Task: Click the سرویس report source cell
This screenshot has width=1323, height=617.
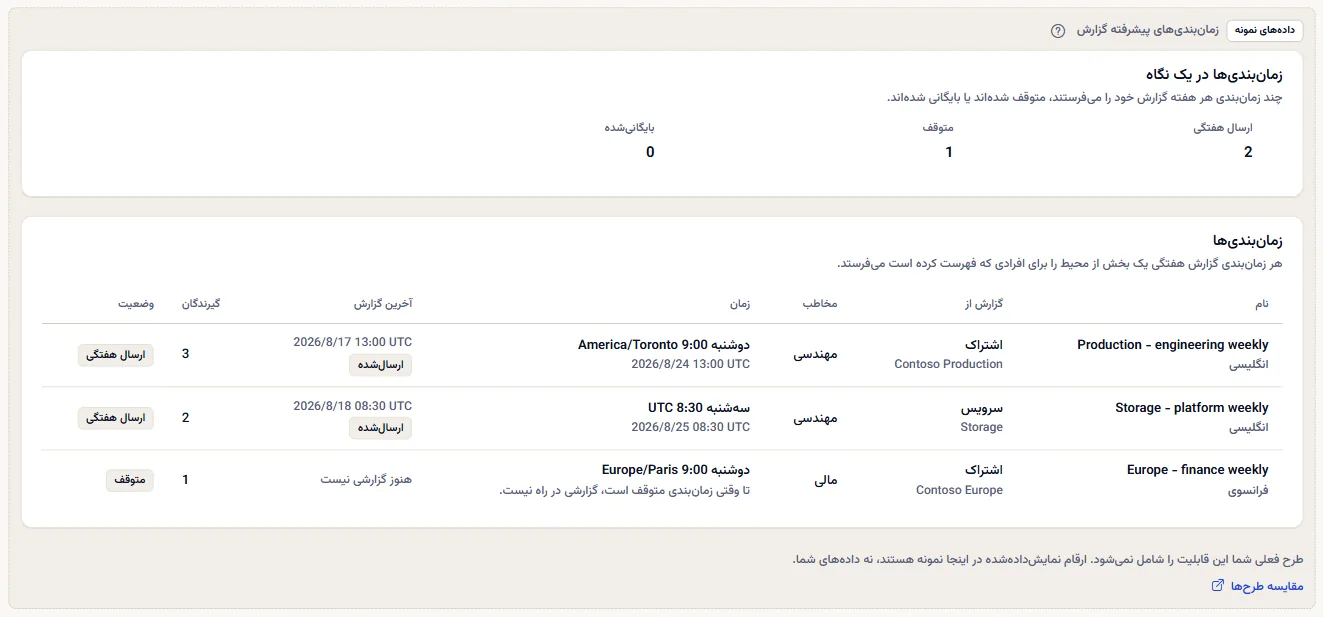Action: click(982, 408)
